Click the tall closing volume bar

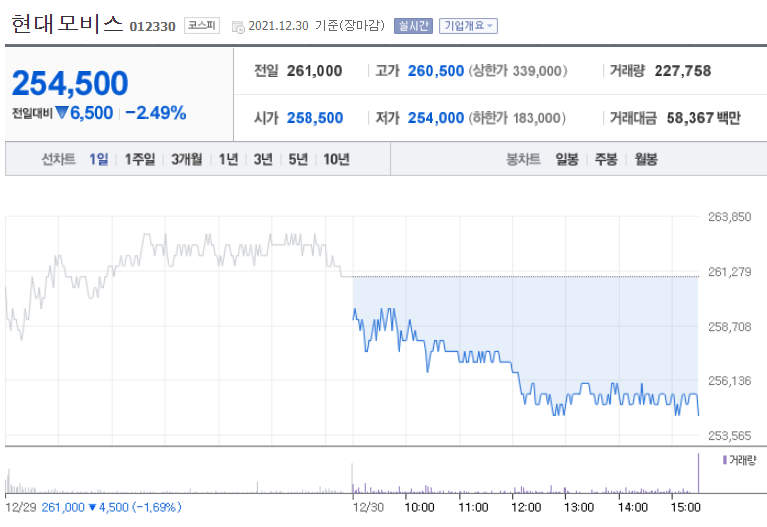[698, 473]
